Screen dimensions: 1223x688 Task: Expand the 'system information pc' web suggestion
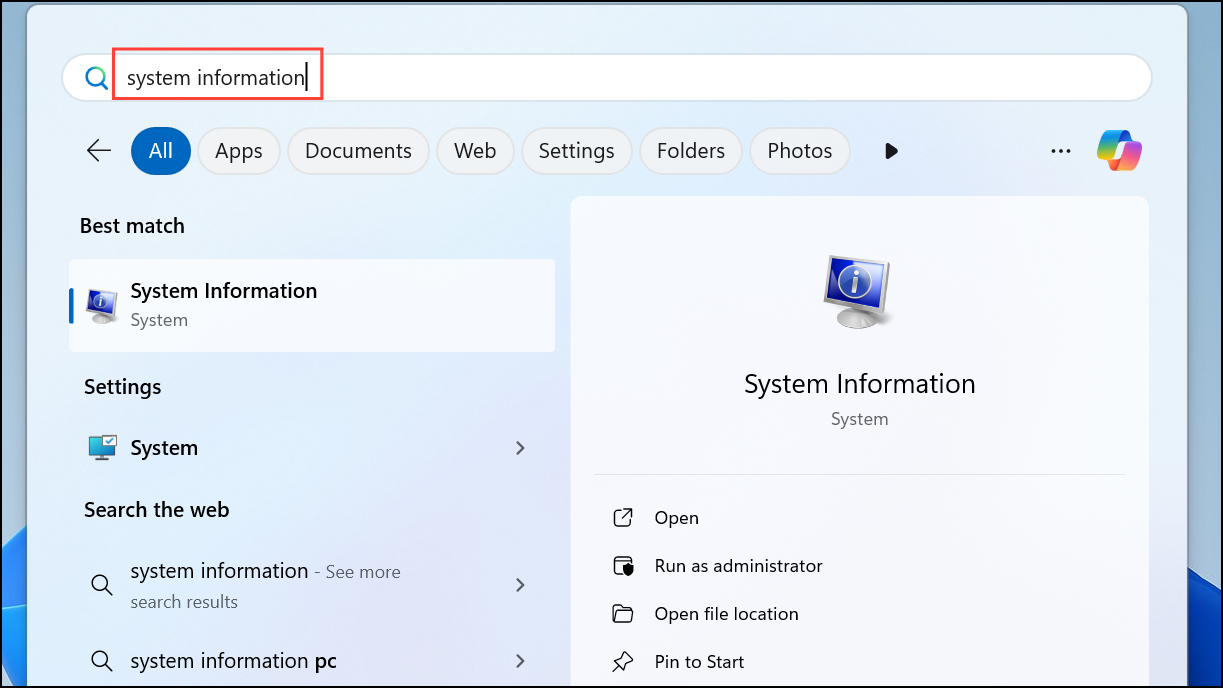pyautogui.click(x=520, y=660)
